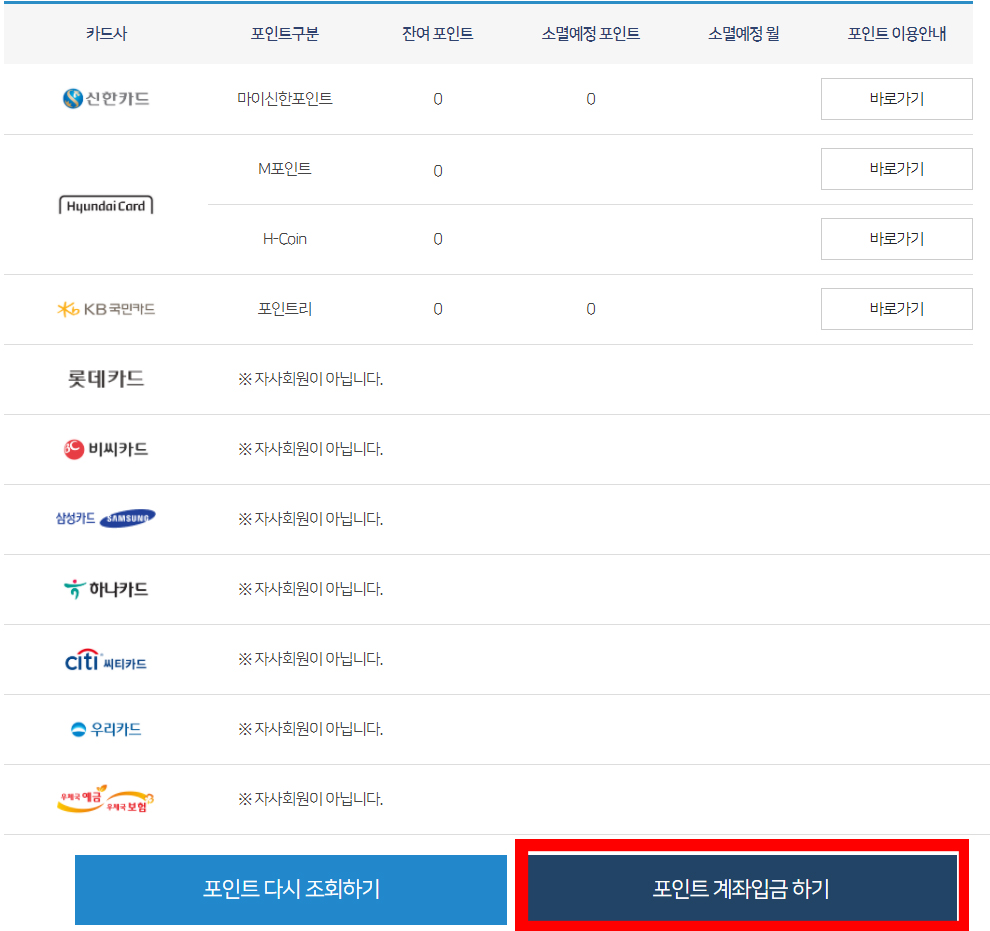Click the 포인트리 cell

coord(285,309)
